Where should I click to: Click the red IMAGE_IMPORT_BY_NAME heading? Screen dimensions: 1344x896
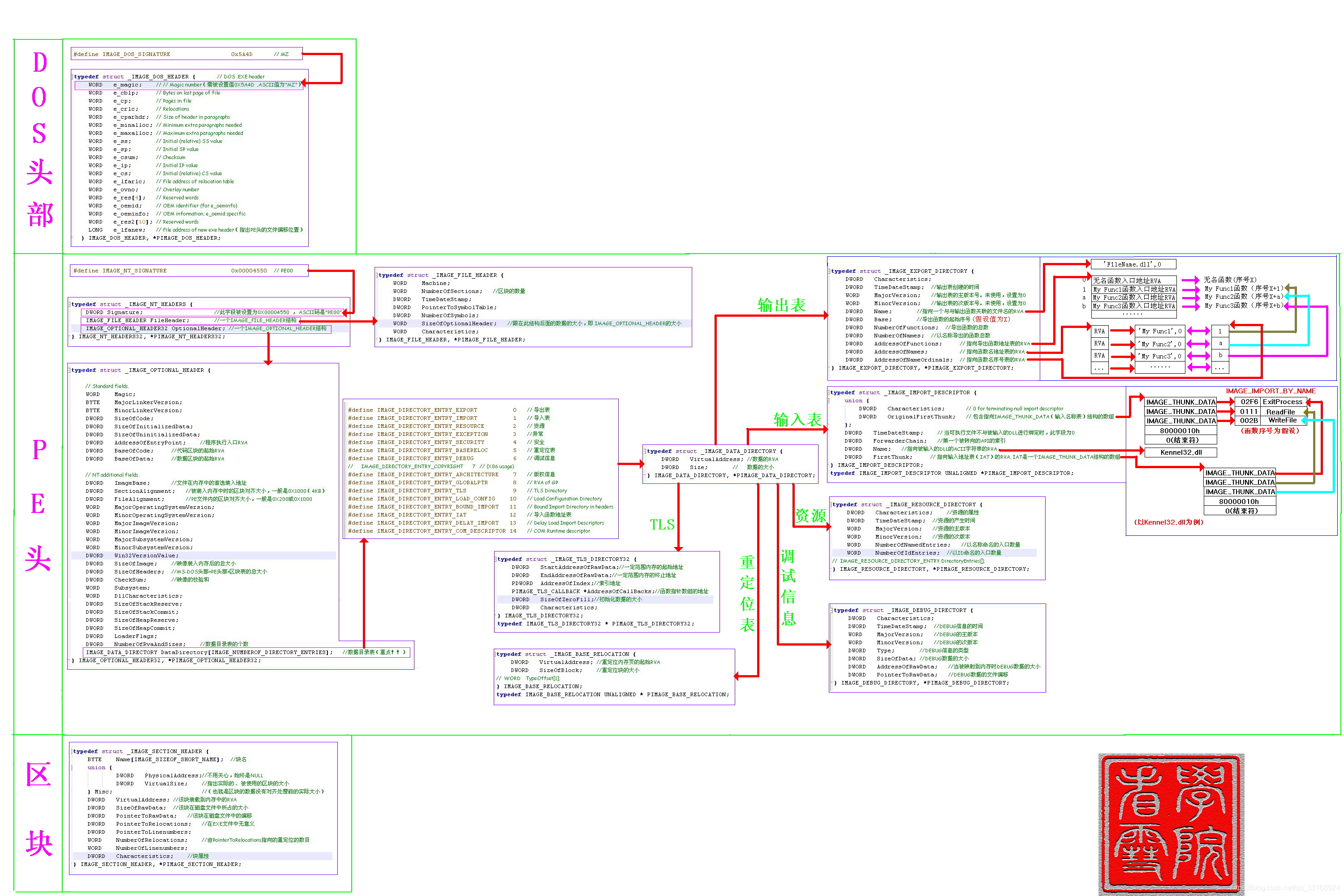[x=1270, y=391]
